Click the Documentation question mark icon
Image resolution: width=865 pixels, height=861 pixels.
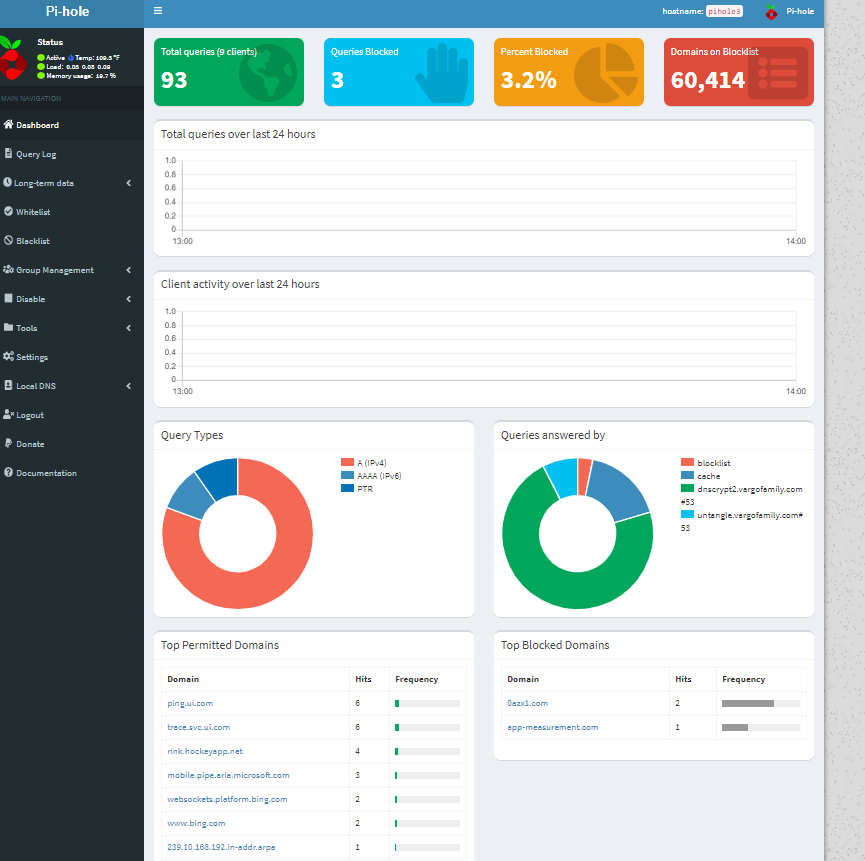[8, 472]
